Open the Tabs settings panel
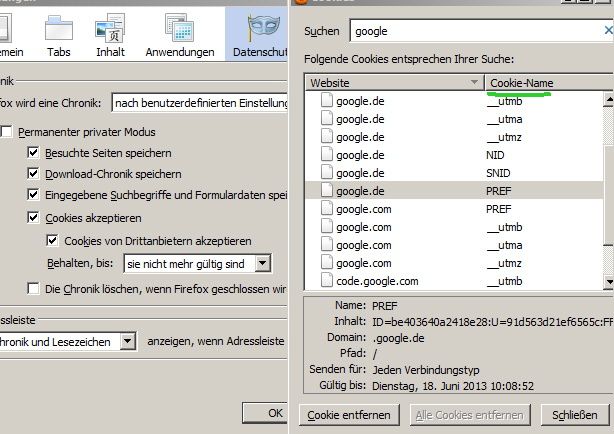Viewport: 614px width, 434px height. (59, 36)
